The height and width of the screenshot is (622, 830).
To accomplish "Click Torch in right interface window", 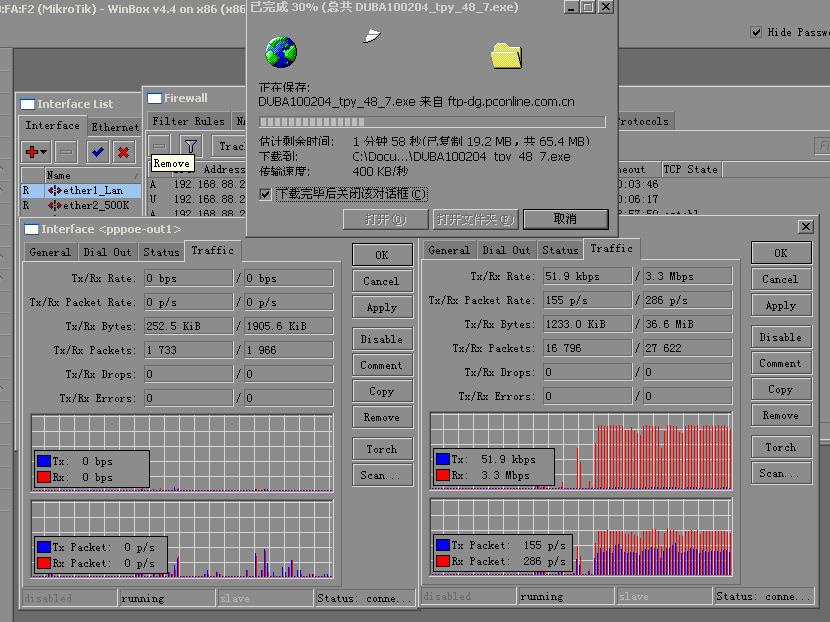I will pyautogui.click(x=781, y=447).
